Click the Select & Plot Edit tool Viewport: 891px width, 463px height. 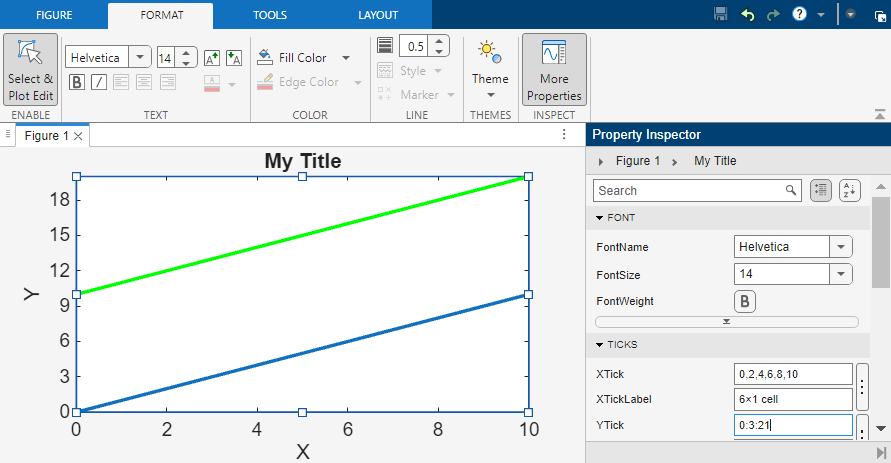click(x=30, y=70)
